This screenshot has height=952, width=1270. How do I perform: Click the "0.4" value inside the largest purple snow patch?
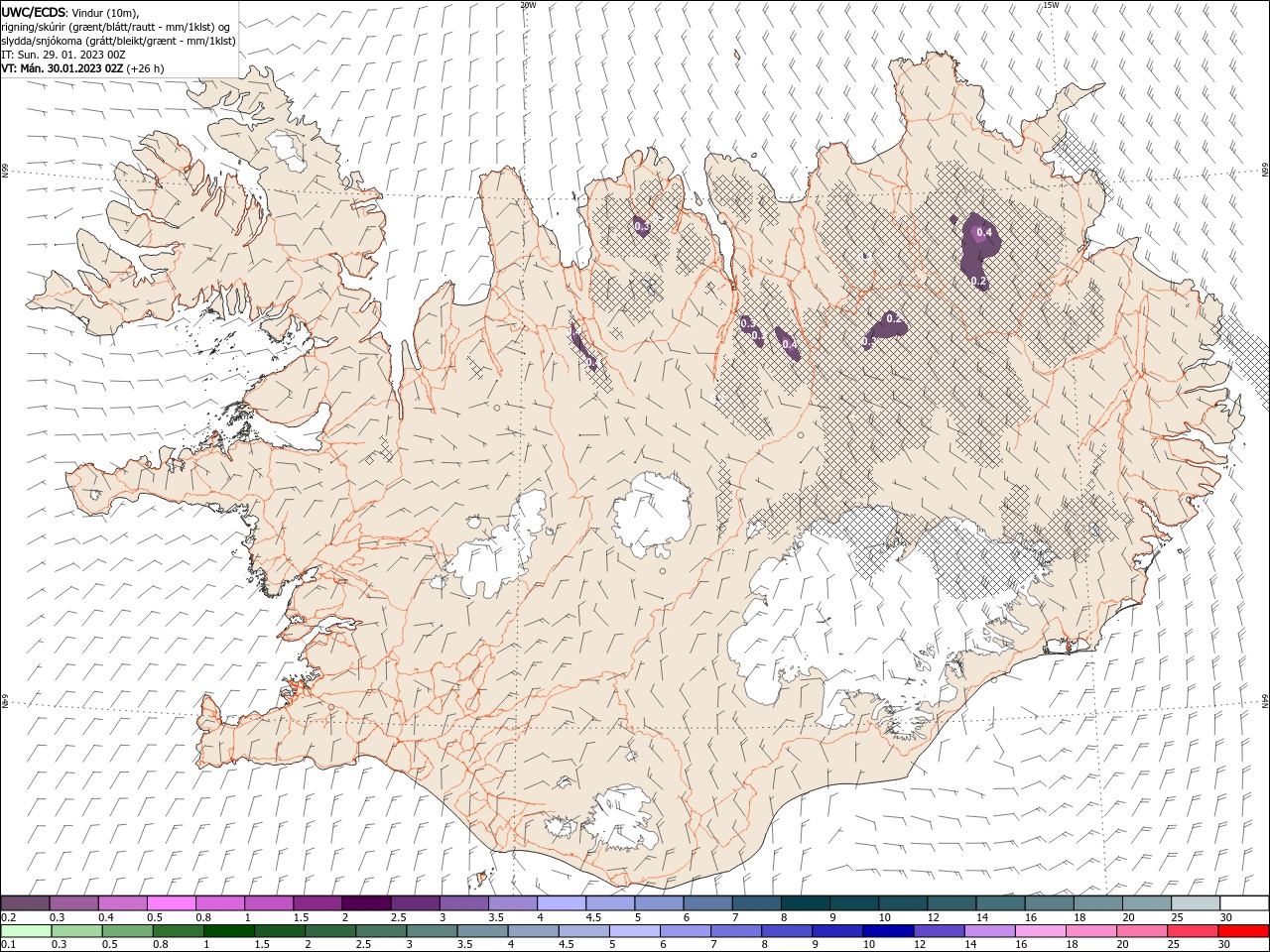(x=984, y=233)
